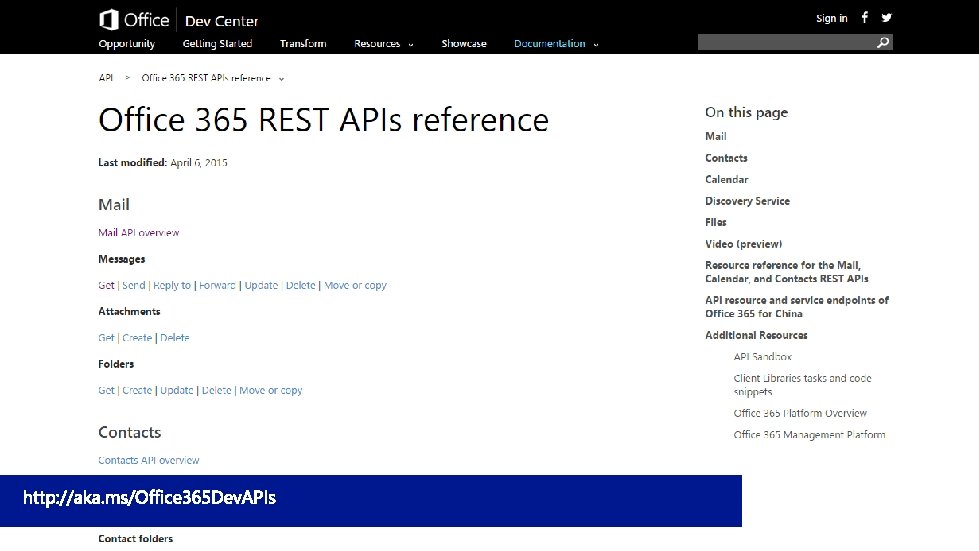979x551 pixels.
Task: Open the Dev Center home link
Action: pyautogui.click(x=221, y=21)
